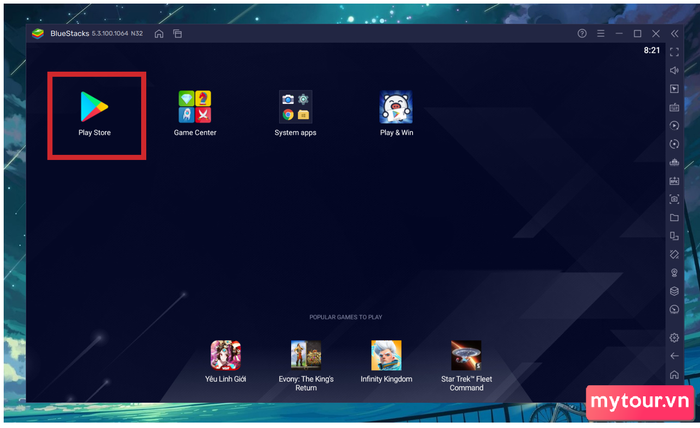
Task: Toggle the fullscreen icon in the sidebar
Action: point(674,52)
